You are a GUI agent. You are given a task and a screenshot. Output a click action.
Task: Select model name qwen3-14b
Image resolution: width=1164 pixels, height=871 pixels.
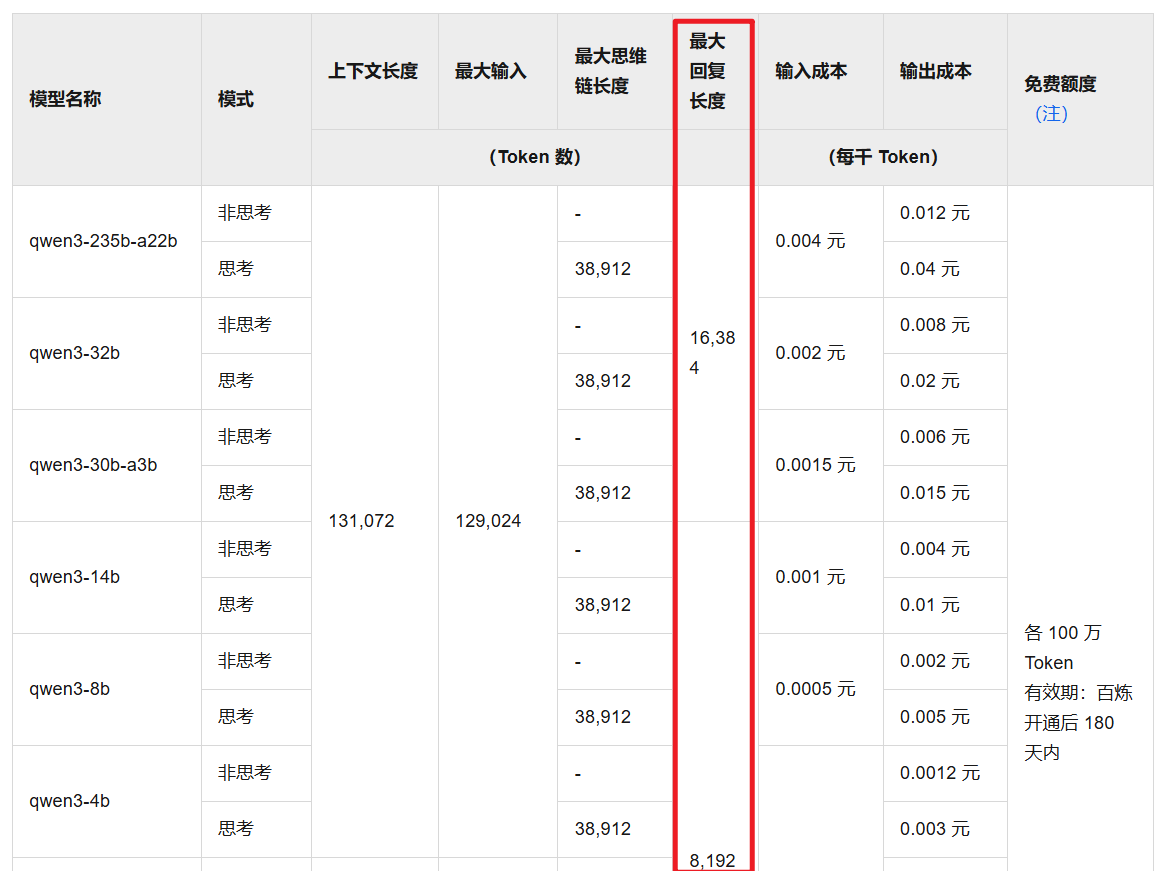coord(74,577)
